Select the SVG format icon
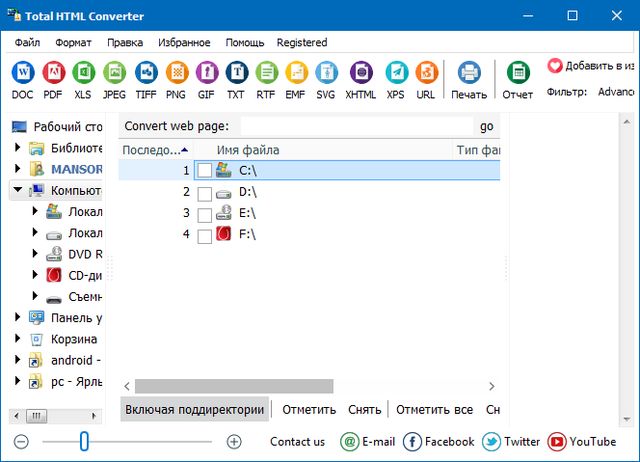The width and height of the screenshot is (640, 462). coord(326,73)
